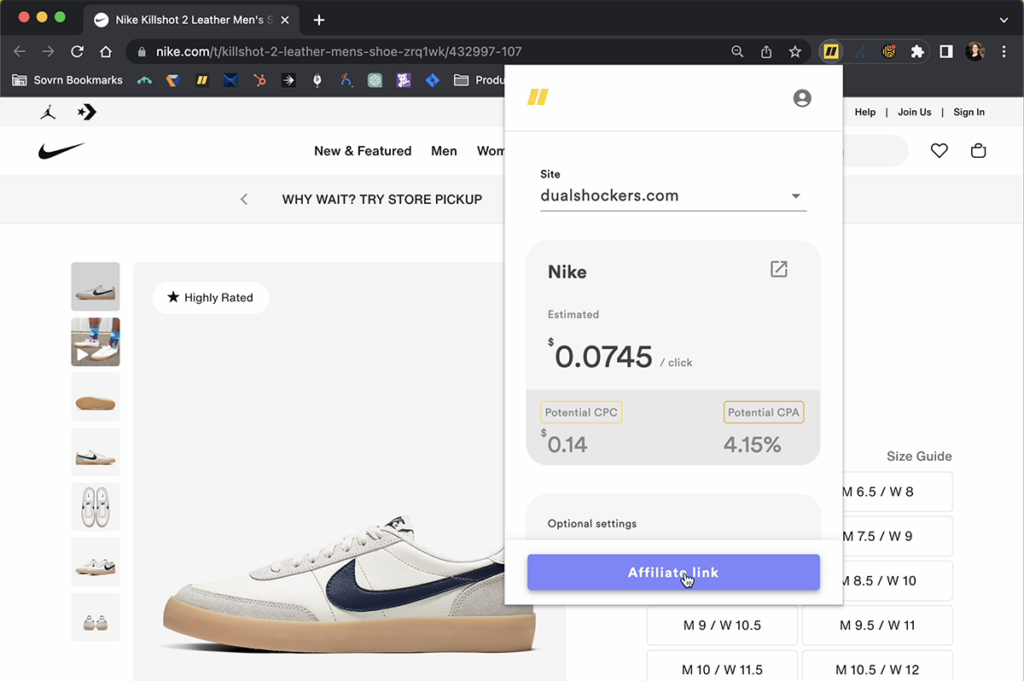The width and height of the screenshot is (1024, 681).
Task: Pick size M 7.5 / W 9
Action: point(897,536)
